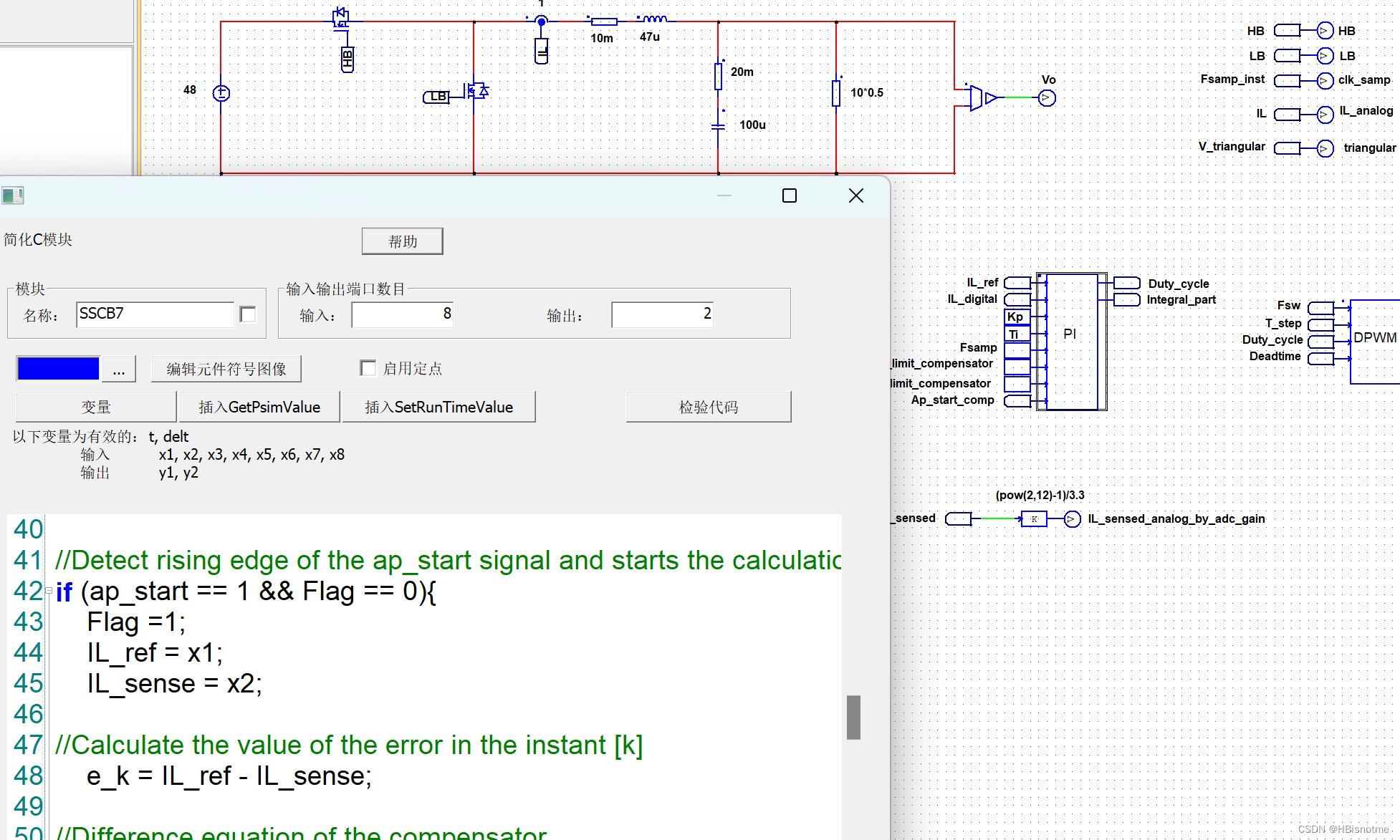Click the 48V DC voltage source symbol
1400x840 pixels.
[221, 93]
